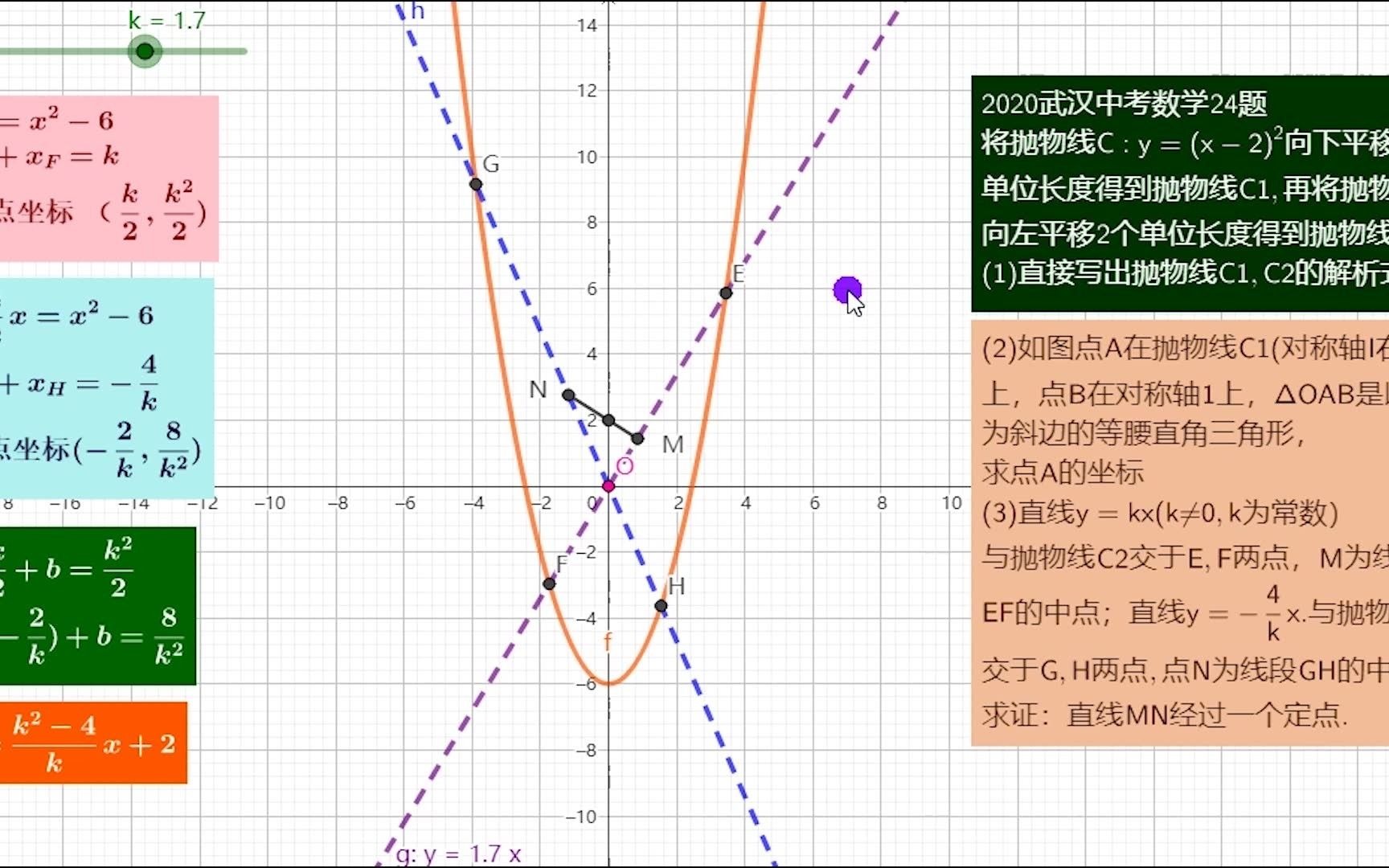Click the blue dashed line label 'h'
Image resolution: width=1389 pixels, height=868 pixels.
tap(417, 11)
